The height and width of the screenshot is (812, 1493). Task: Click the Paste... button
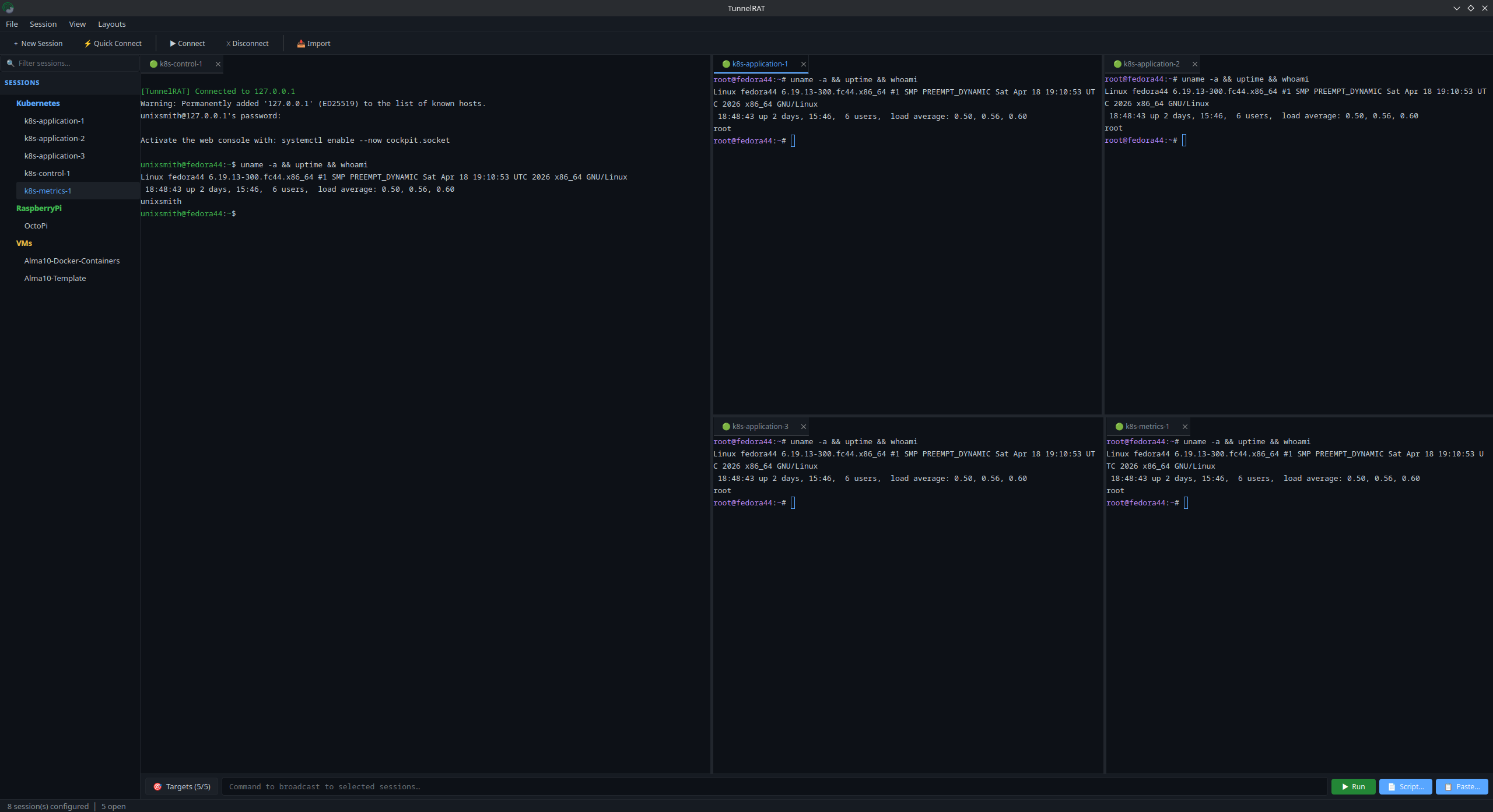pyautogui.click(x=1462, y=786)
